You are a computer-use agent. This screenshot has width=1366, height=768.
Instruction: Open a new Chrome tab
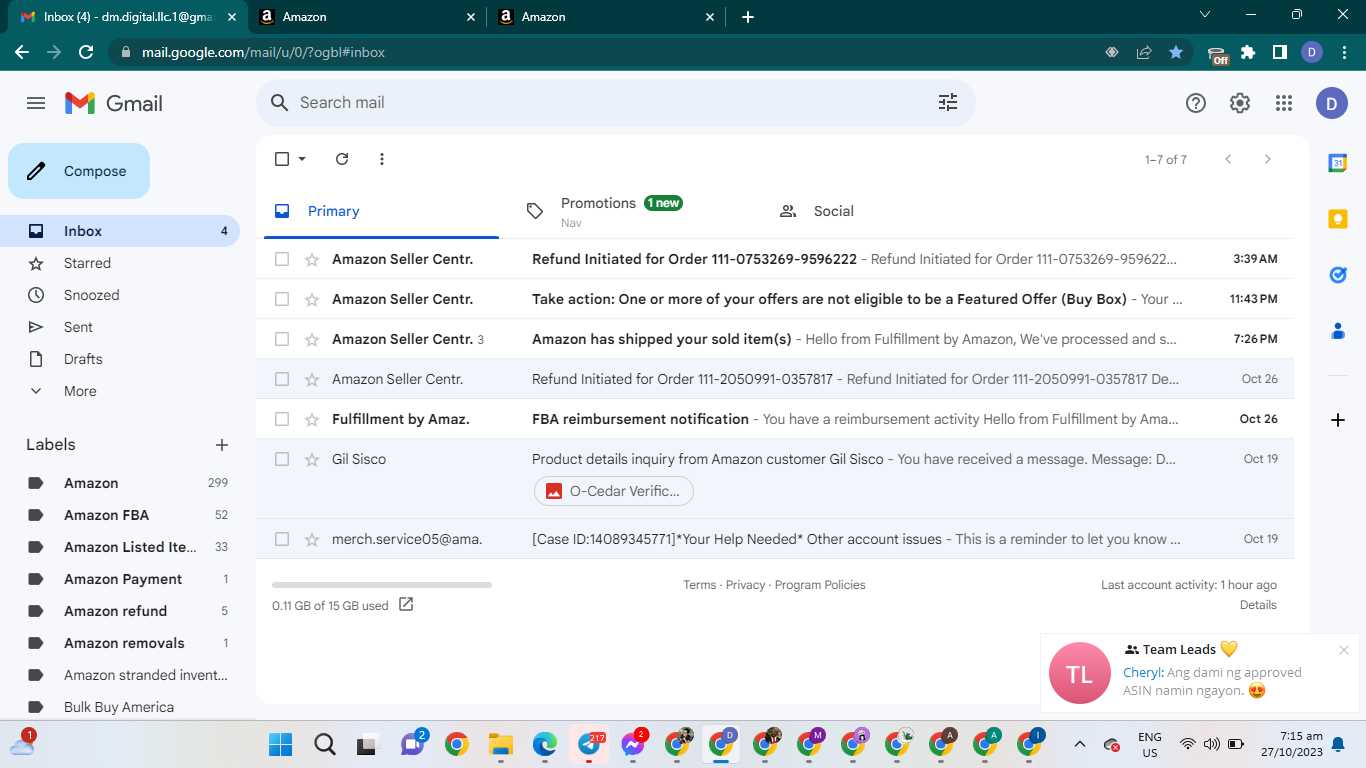tap(748, 17)
